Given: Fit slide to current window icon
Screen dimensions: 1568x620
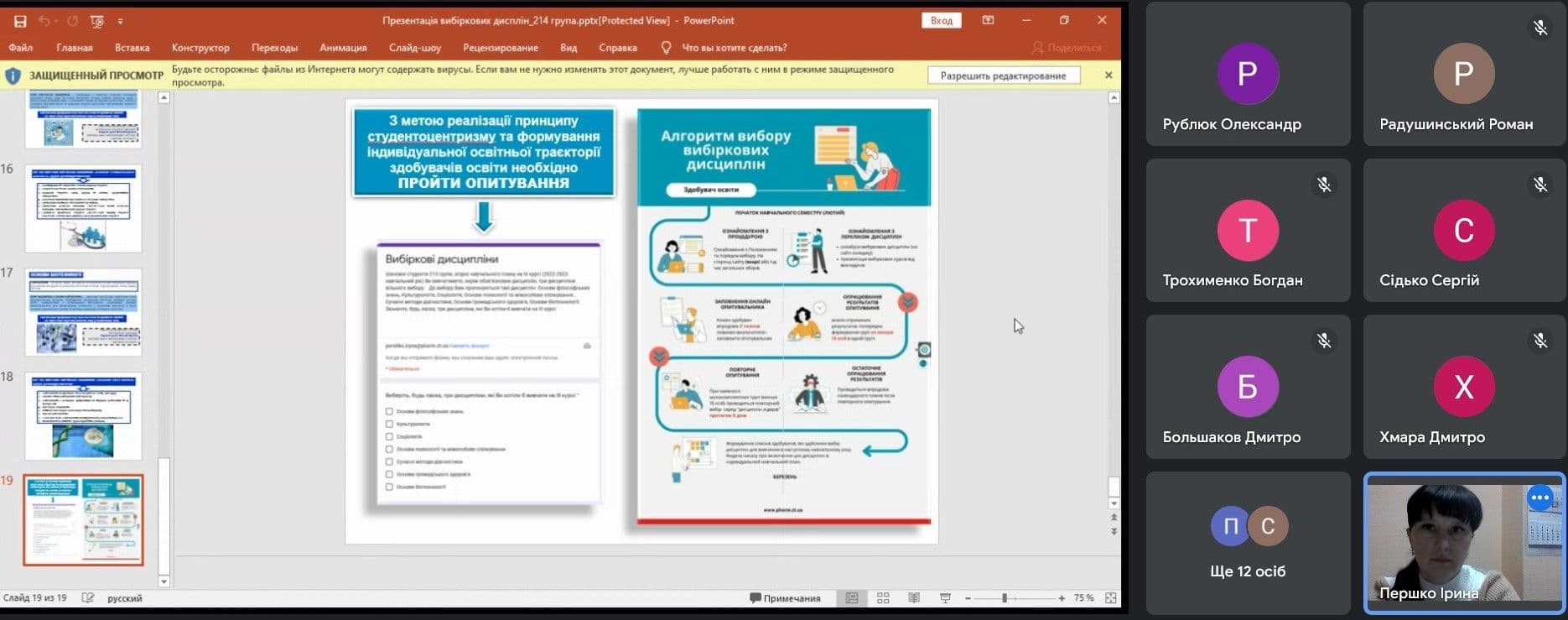Looking at the screenshot, I should (x=1111, y=598).
